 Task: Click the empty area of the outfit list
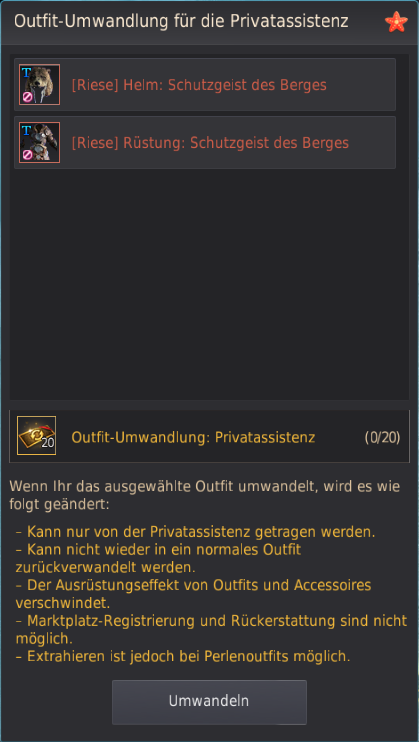tap(209, 284)
